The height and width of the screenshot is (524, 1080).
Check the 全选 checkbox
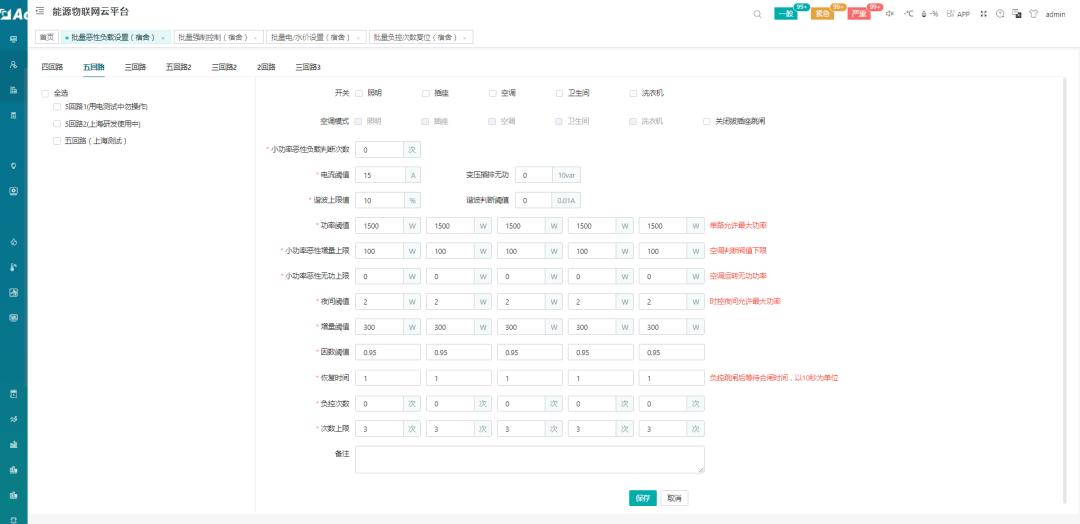coord(45,93)
